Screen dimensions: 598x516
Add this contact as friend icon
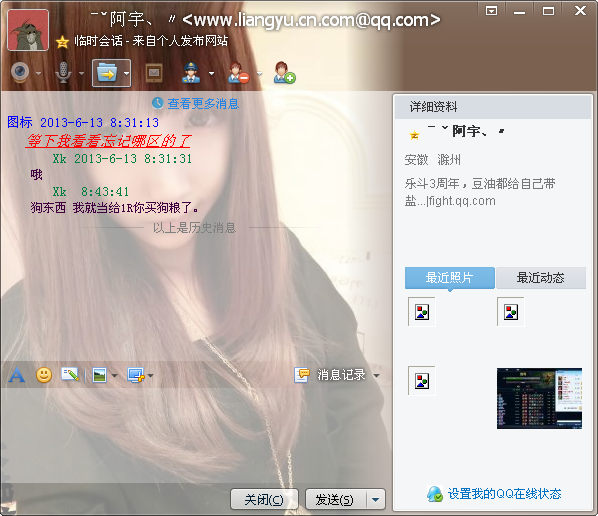[284, 72]
